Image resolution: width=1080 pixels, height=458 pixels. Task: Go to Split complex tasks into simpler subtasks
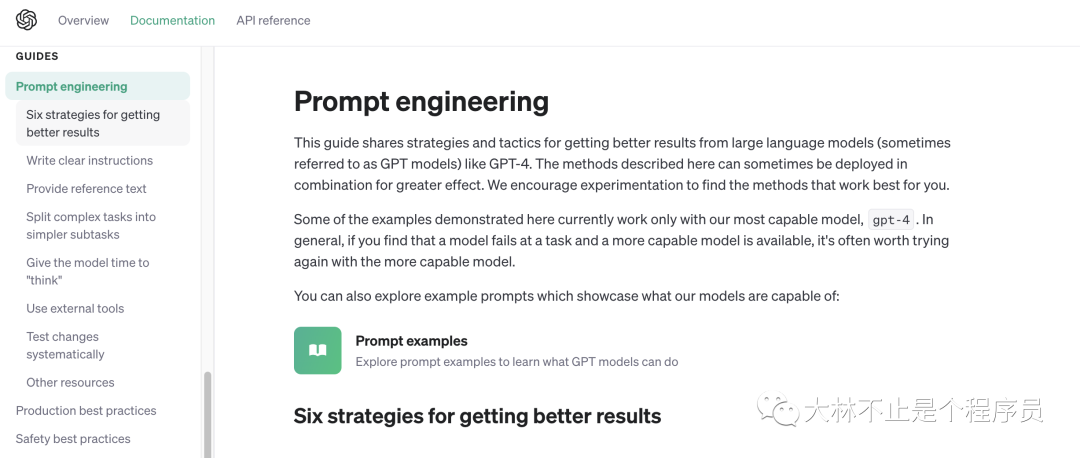[x=91, y=225]
